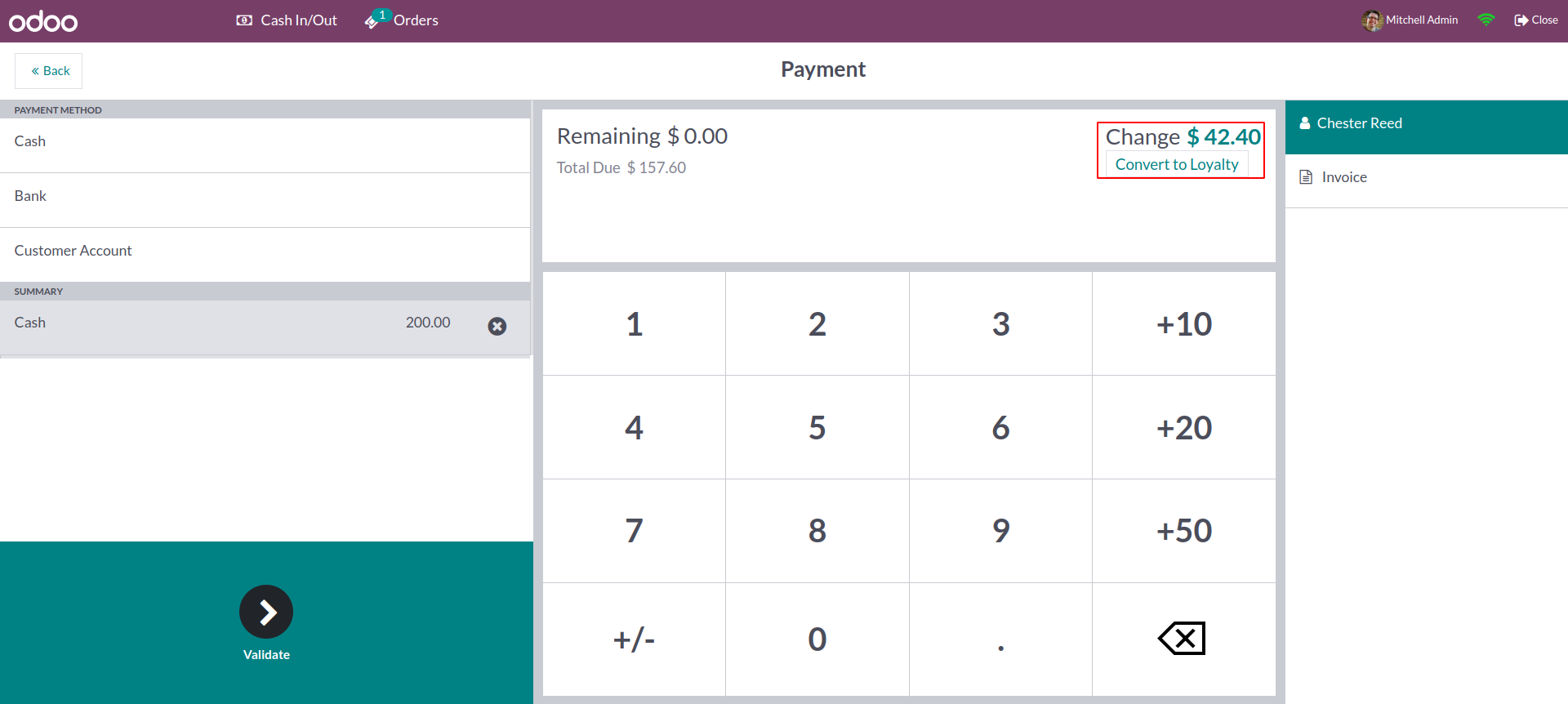Image resolution: width=1568 pixels, height=704 pixels.
Task: Open Cash In/Out dialog
Action: (x=287, y=20)
